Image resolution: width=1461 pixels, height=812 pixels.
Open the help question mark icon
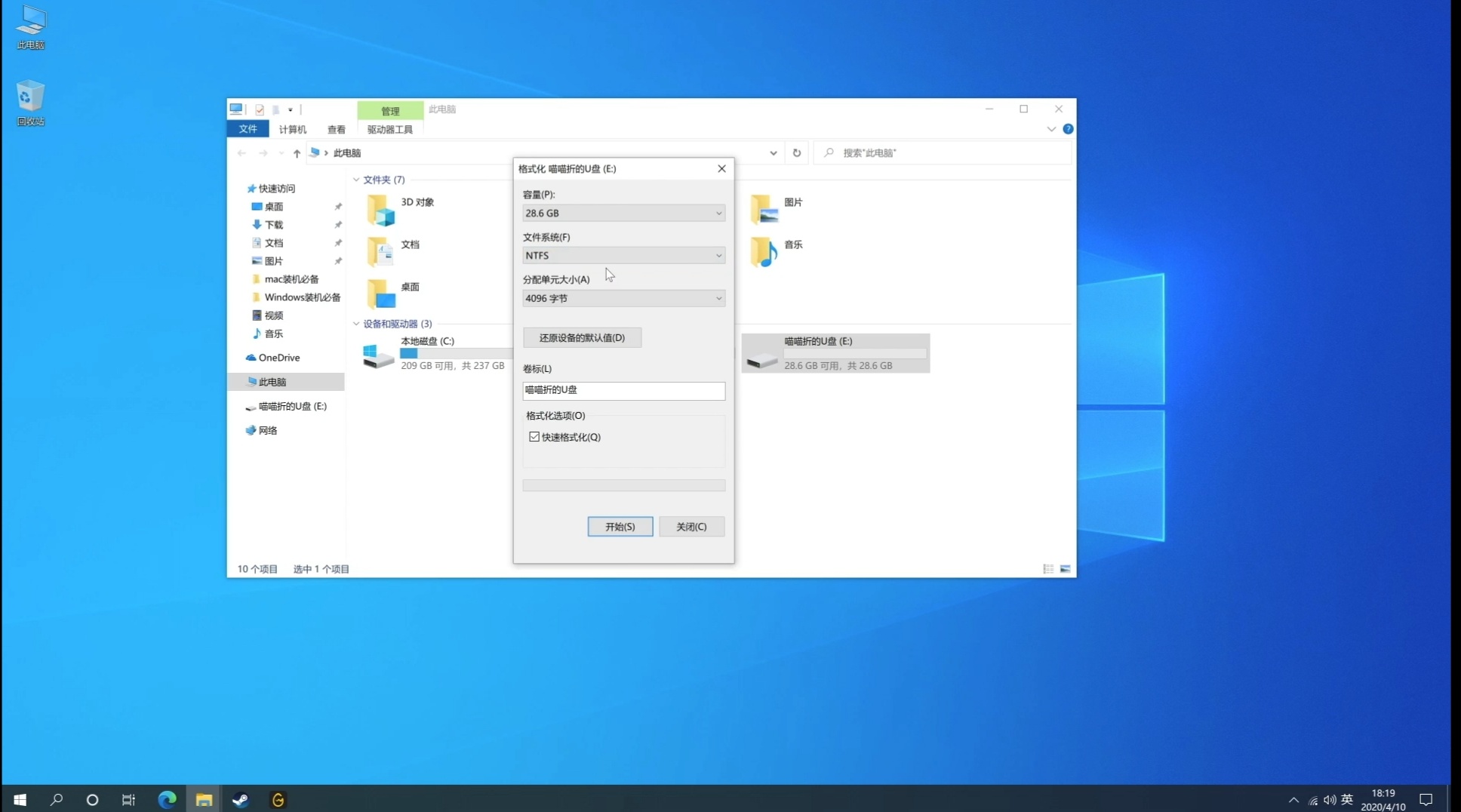(1068, 129)
